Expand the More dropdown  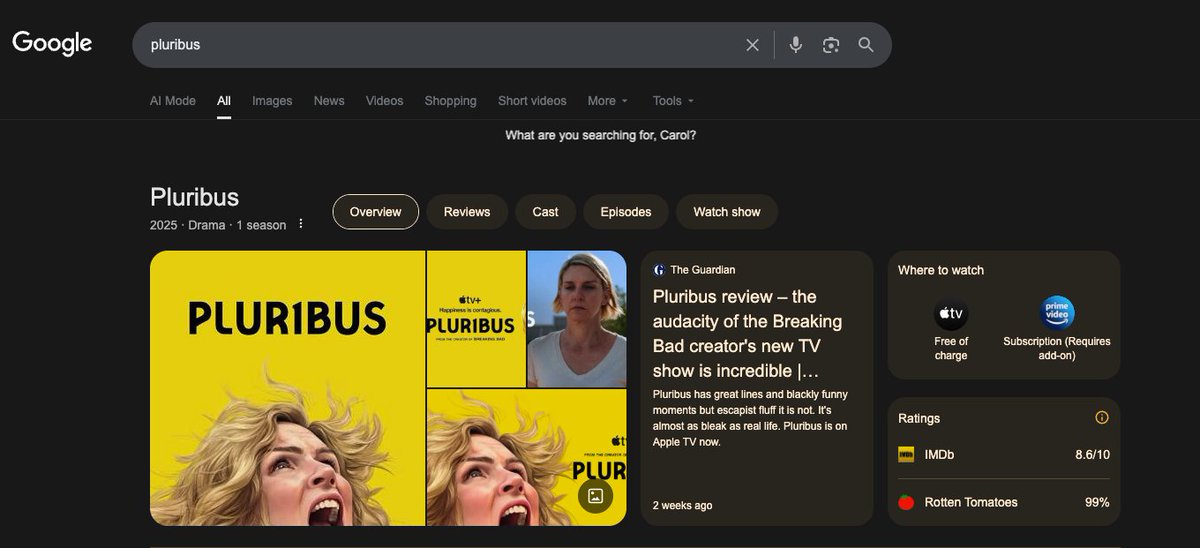point(608,101)
